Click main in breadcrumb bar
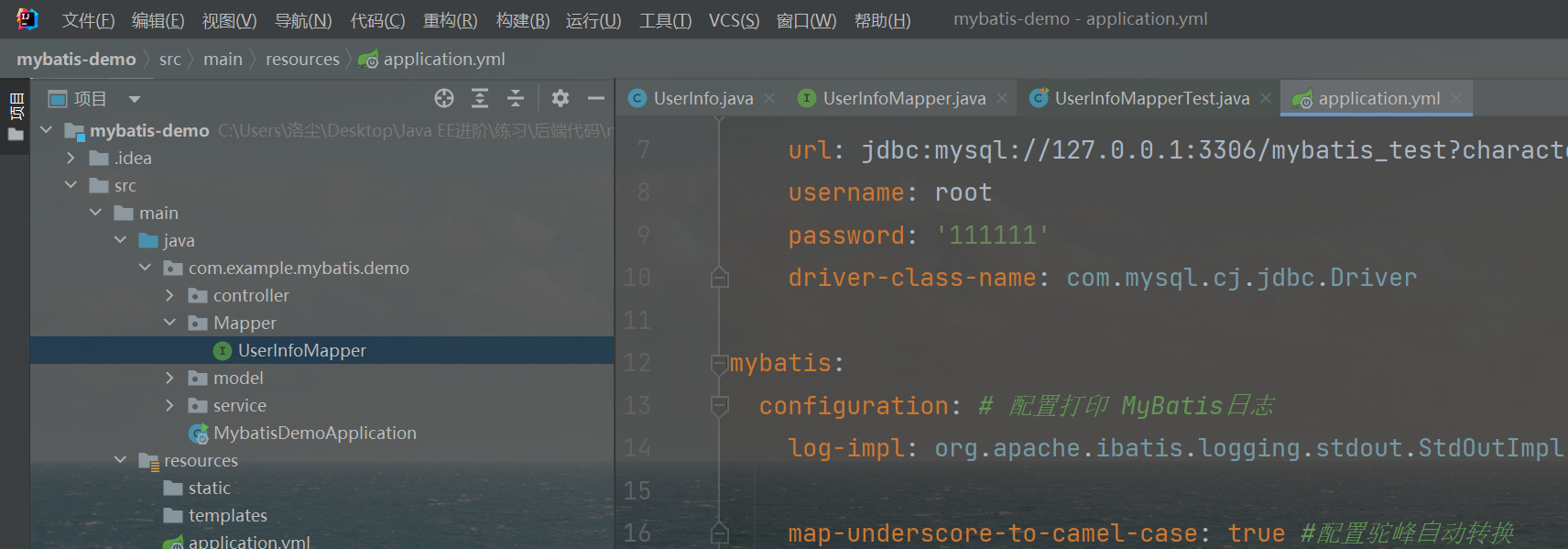The image size is (1568, 549). point(223,60)
